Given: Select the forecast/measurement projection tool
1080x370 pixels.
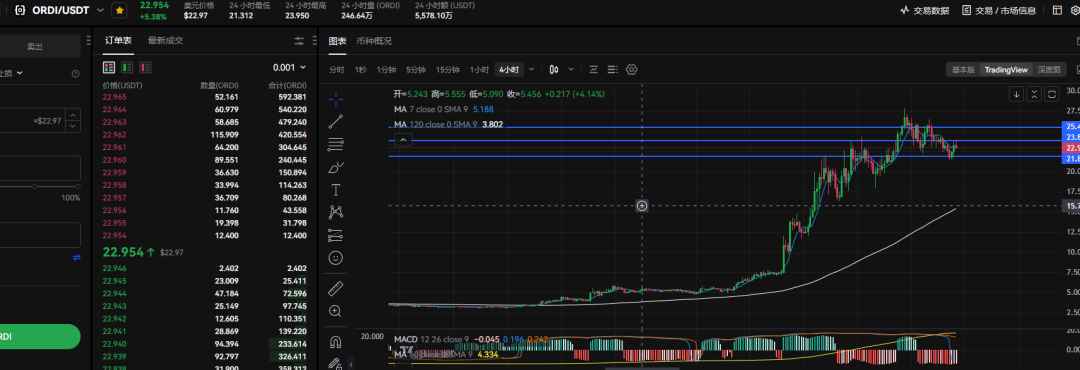Looking at the screenshot, I should click(x=335, y=235).
